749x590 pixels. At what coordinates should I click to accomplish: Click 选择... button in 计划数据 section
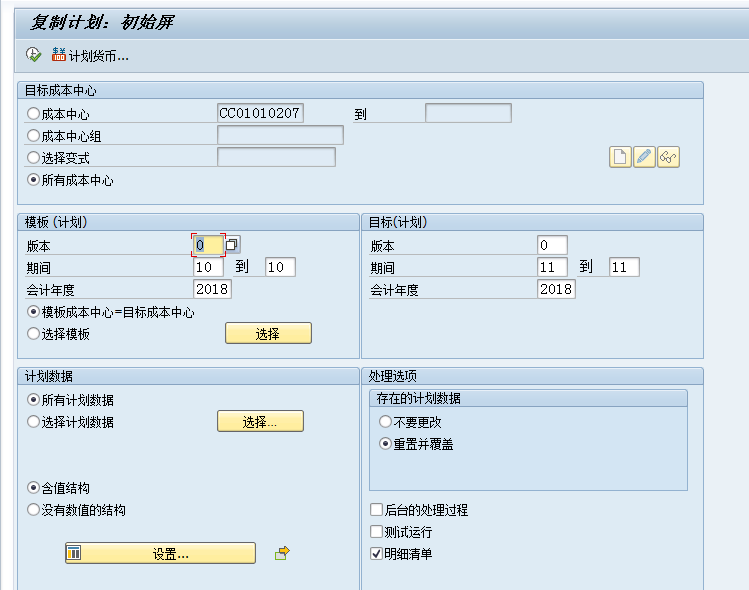point(260,422)
